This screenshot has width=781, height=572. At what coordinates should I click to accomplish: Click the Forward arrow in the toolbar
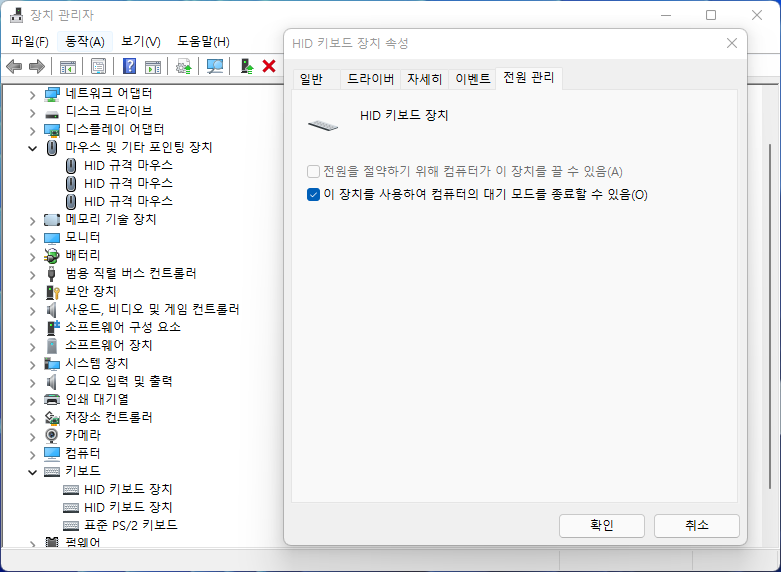[37, 66]
